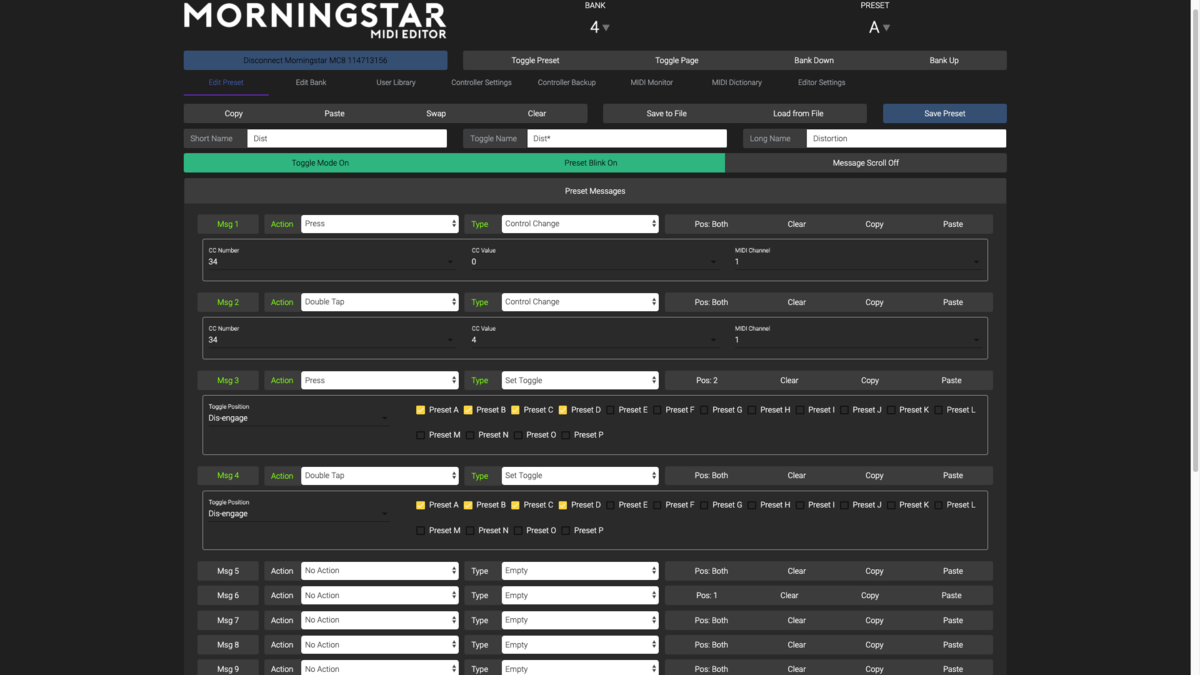Clear Msg 2
The width and height of the screenshot is (1200, 675).
point(796,302)
